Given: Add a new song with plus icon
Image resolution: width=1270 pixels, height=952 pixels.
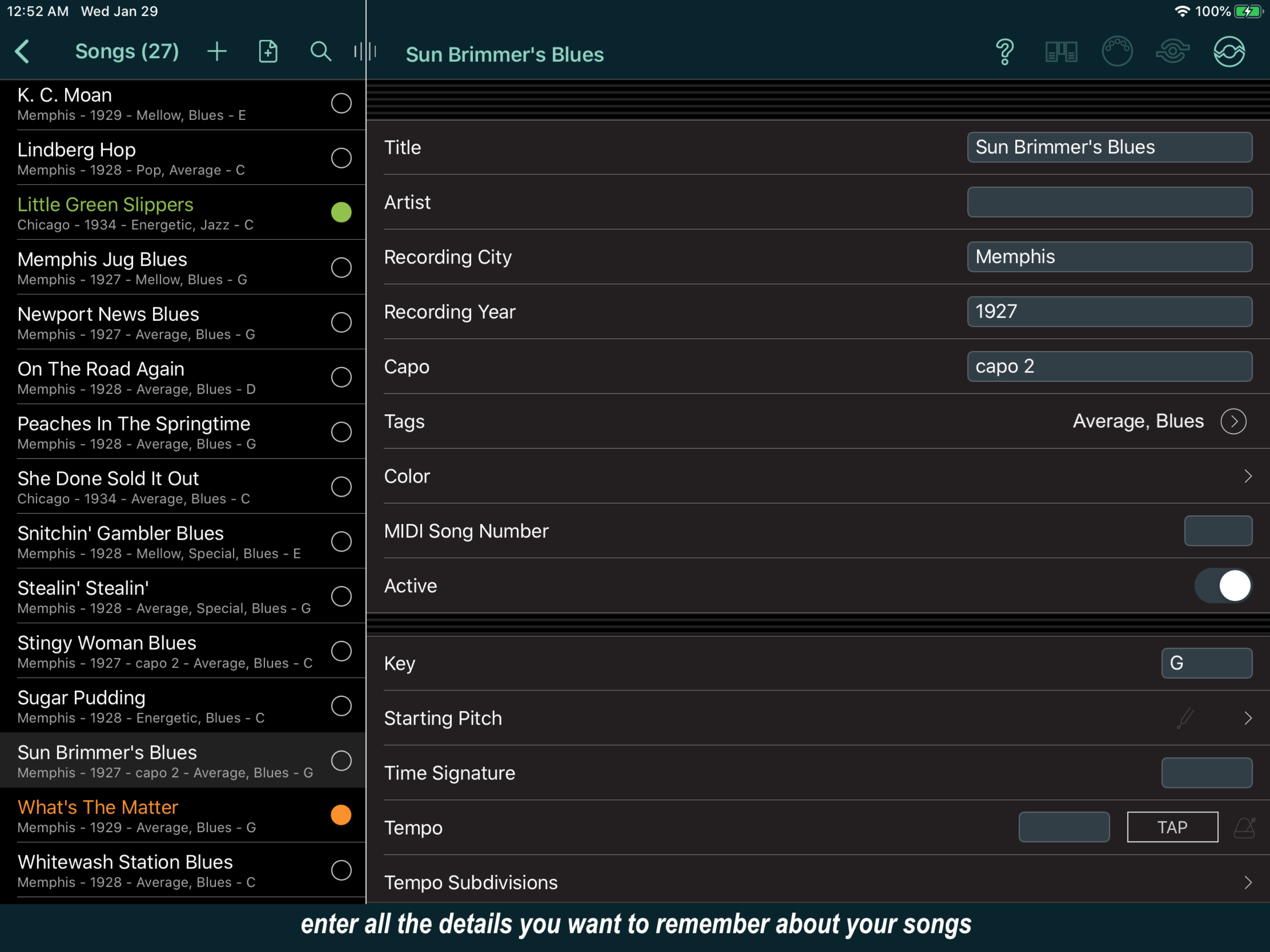Looking at the screenshot, I should (217, 52).
